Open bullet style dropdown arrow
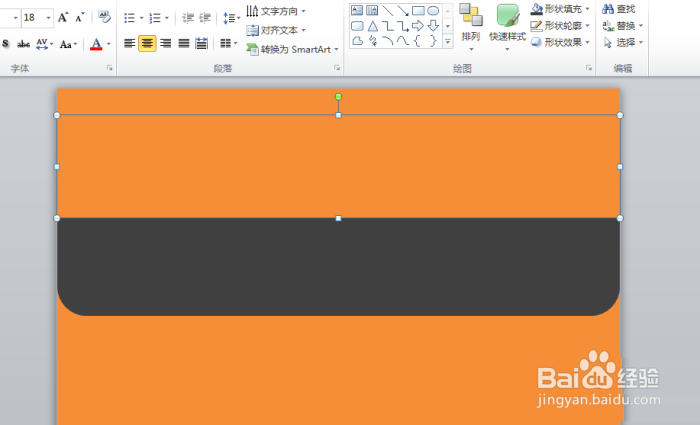The height and width of the screenshot is (425, 700). tap(141, 18)
